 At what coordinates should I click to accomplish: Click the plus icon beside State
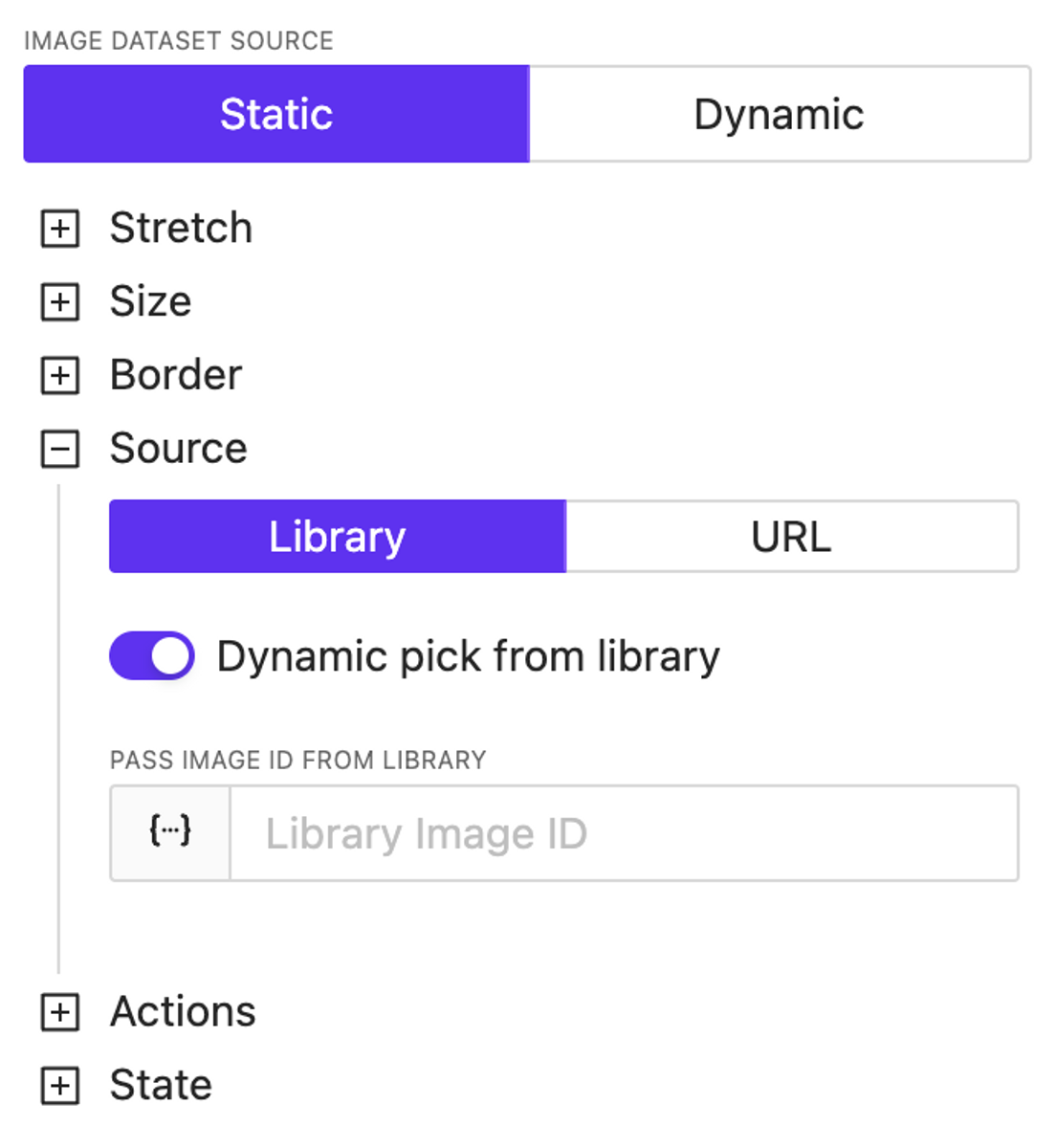(60, 1086)
